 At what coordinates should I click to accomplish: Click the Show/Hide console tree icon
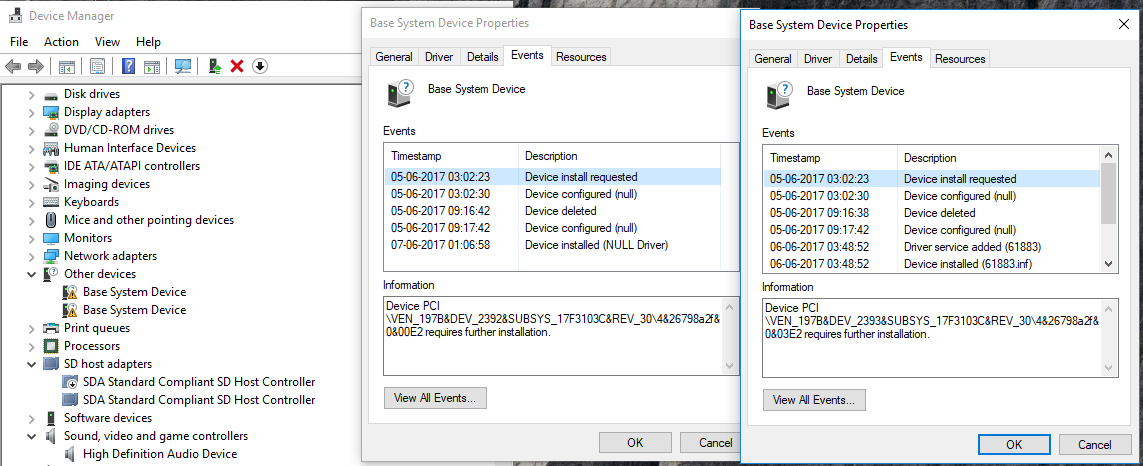[x=67, y=67]
